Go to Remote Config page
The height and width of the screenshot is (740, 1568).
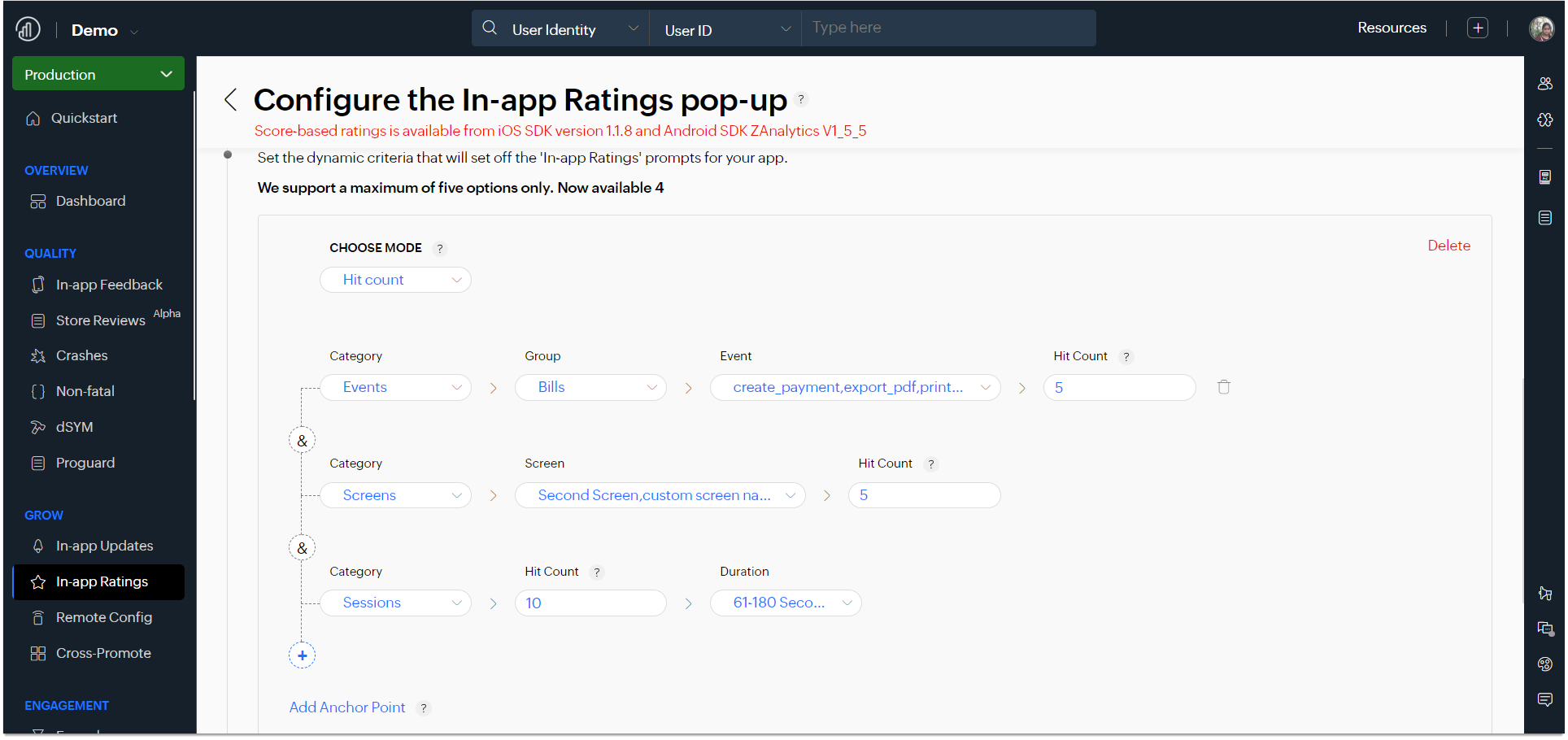coord(103,617)
